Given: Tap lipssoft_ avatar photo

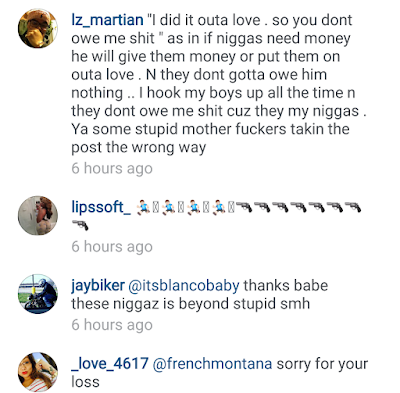Looking at the screenshot, I should (38, 215).
